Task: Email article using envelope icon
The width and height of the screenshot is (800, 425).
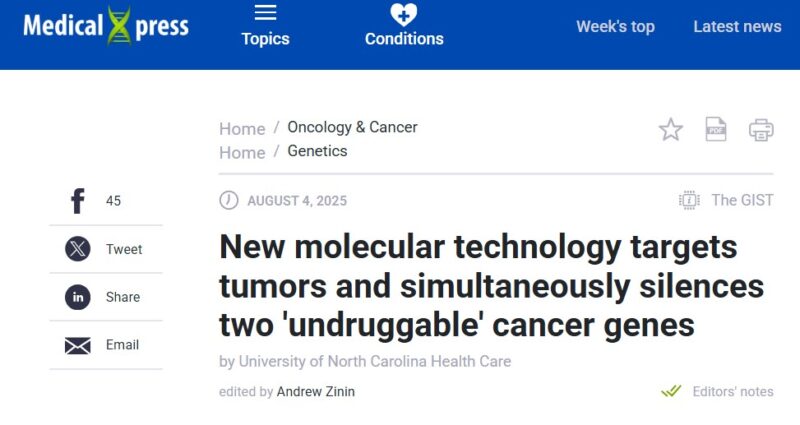Action: click(78, 345)
